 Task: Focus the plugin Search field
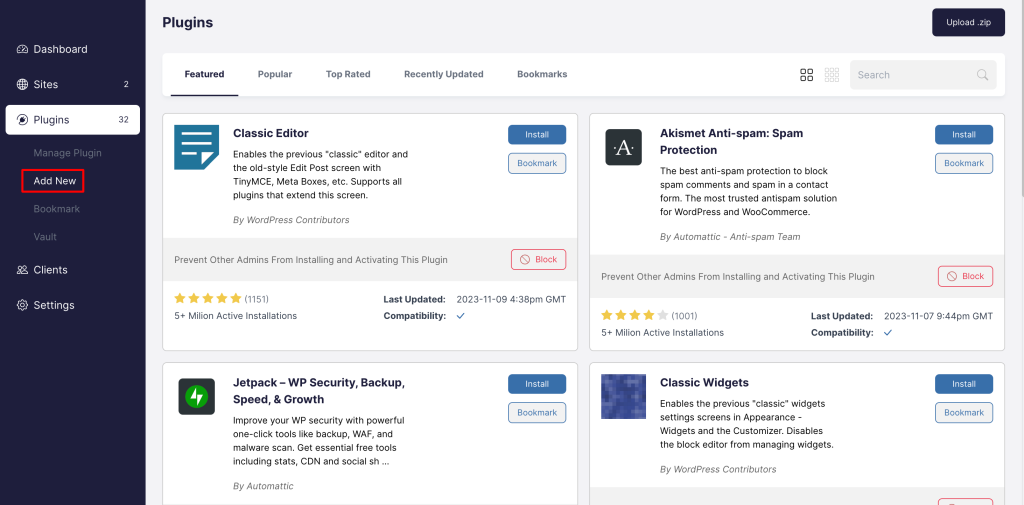click(x=923, y=74)
